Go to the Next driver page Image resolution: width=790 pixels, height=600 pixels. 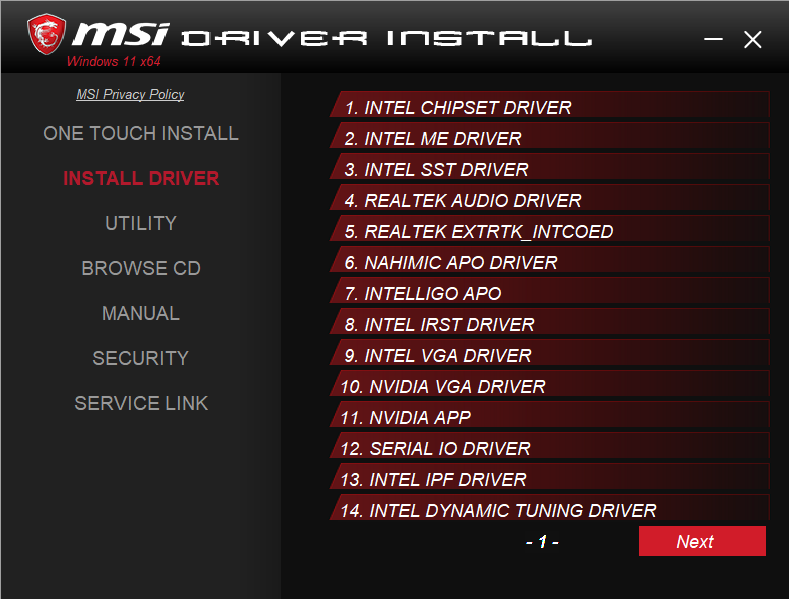702,541
